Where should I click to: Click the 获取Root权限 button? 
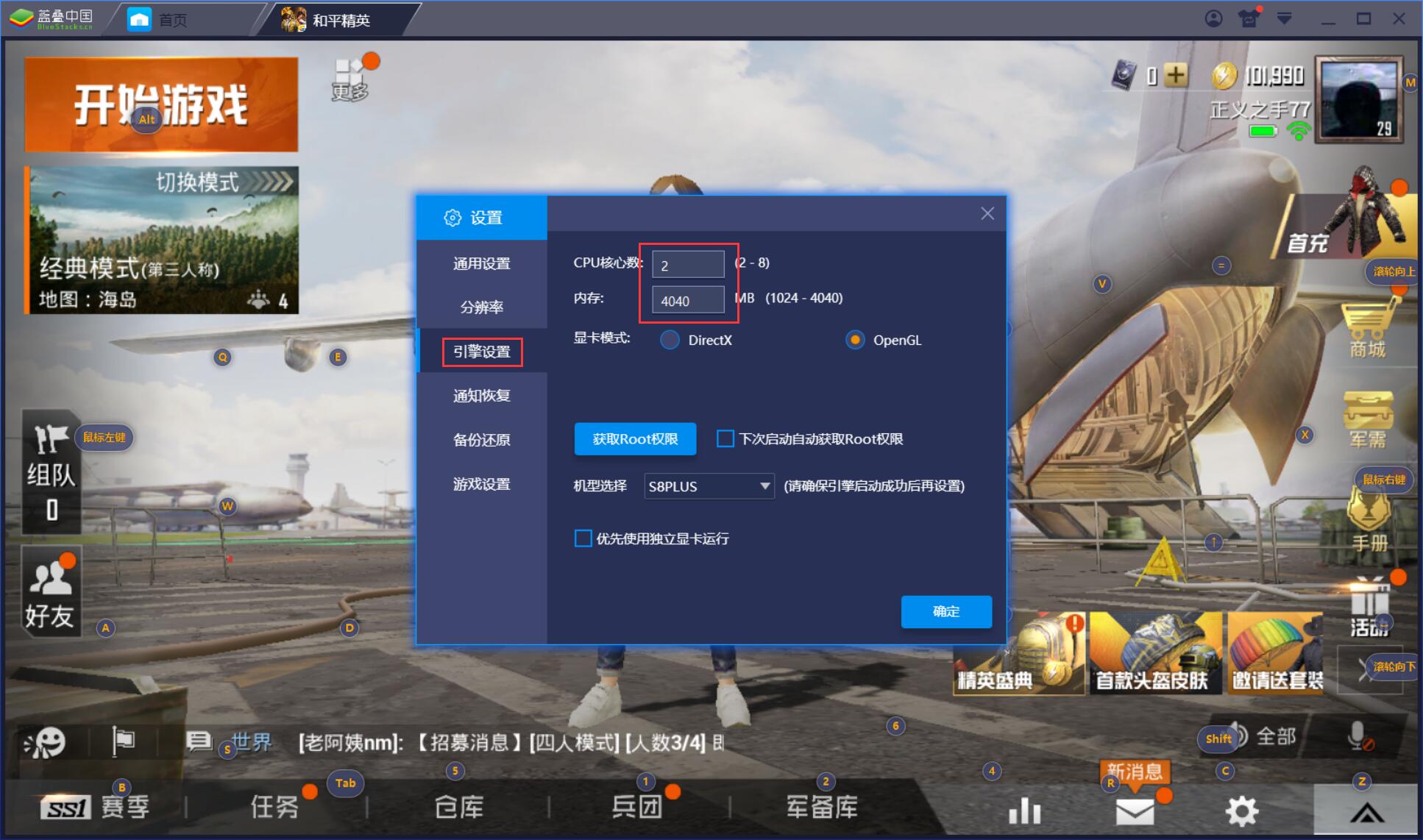pos(636,439)
